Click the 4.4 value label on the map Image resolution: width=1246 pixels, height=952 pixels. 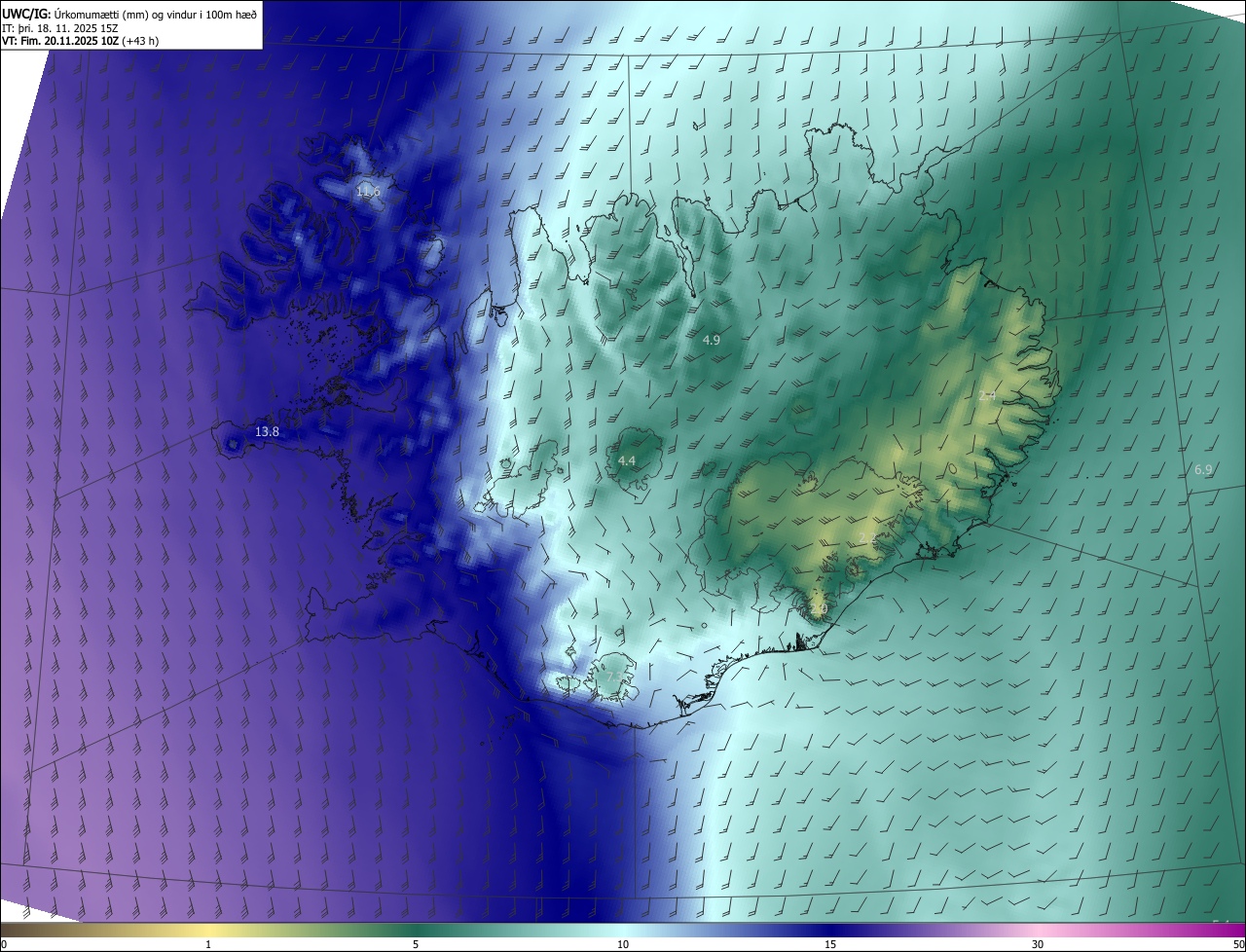(x=627, y=460)
